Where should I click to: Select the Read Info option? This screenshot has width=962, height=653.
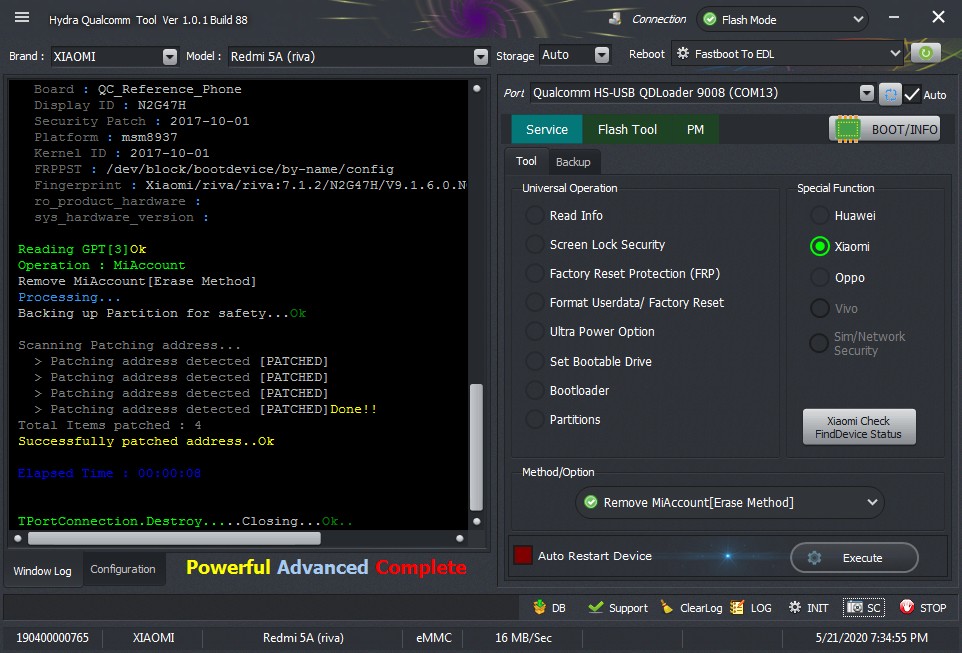click(564, 215)
